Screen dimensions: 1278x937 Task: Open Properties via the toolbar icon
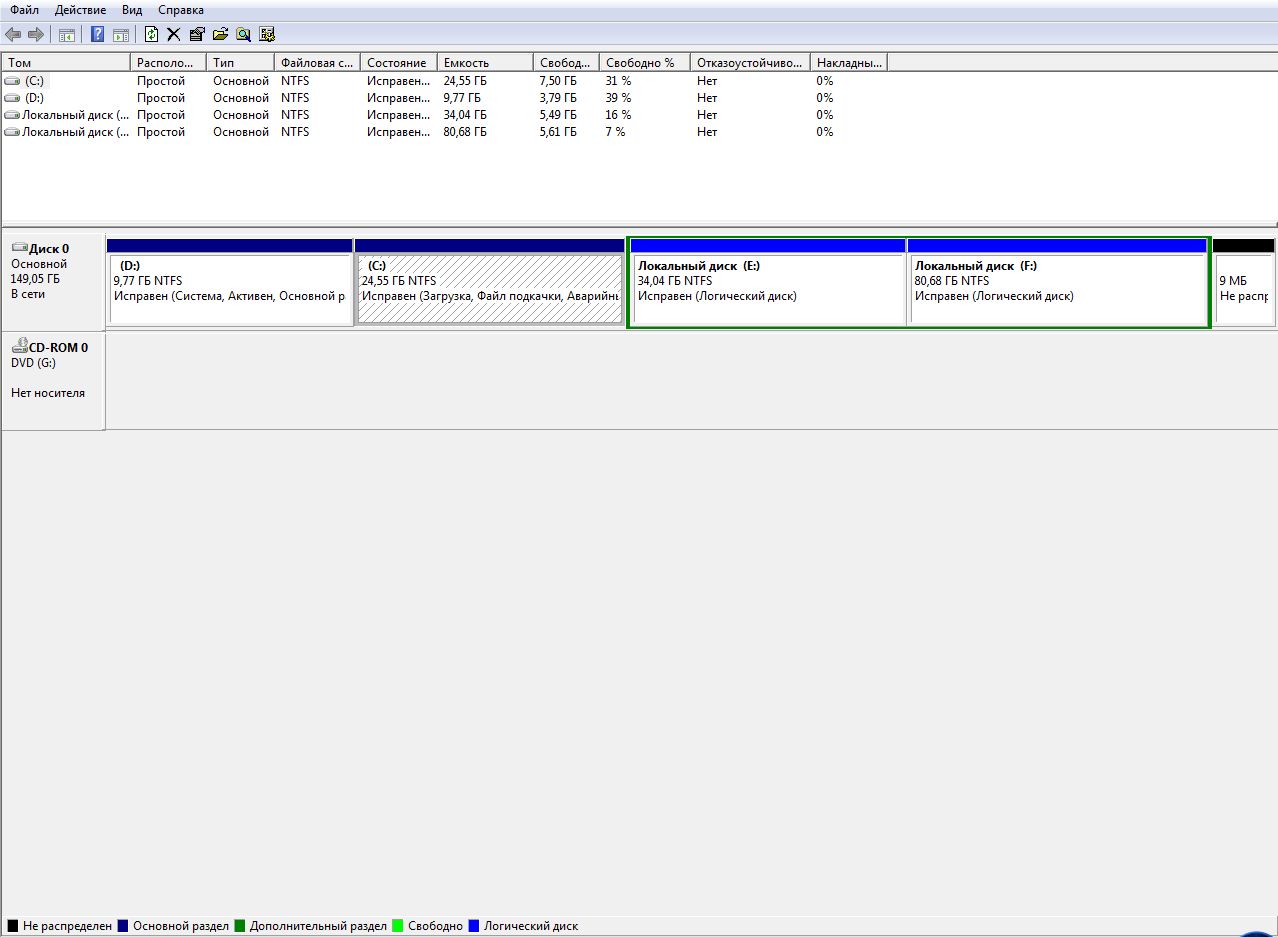click(197, 35)
